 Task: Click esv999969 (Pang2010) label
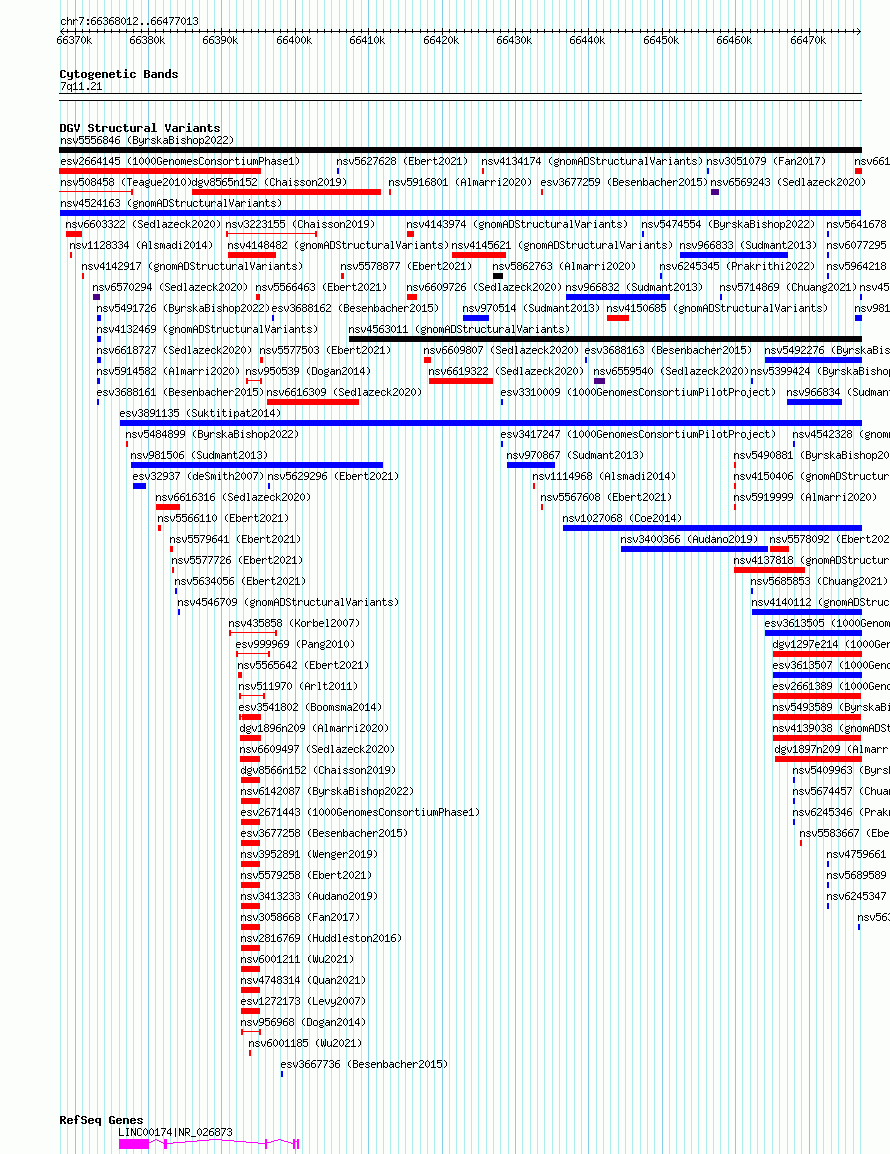click(x=295, y=644)
